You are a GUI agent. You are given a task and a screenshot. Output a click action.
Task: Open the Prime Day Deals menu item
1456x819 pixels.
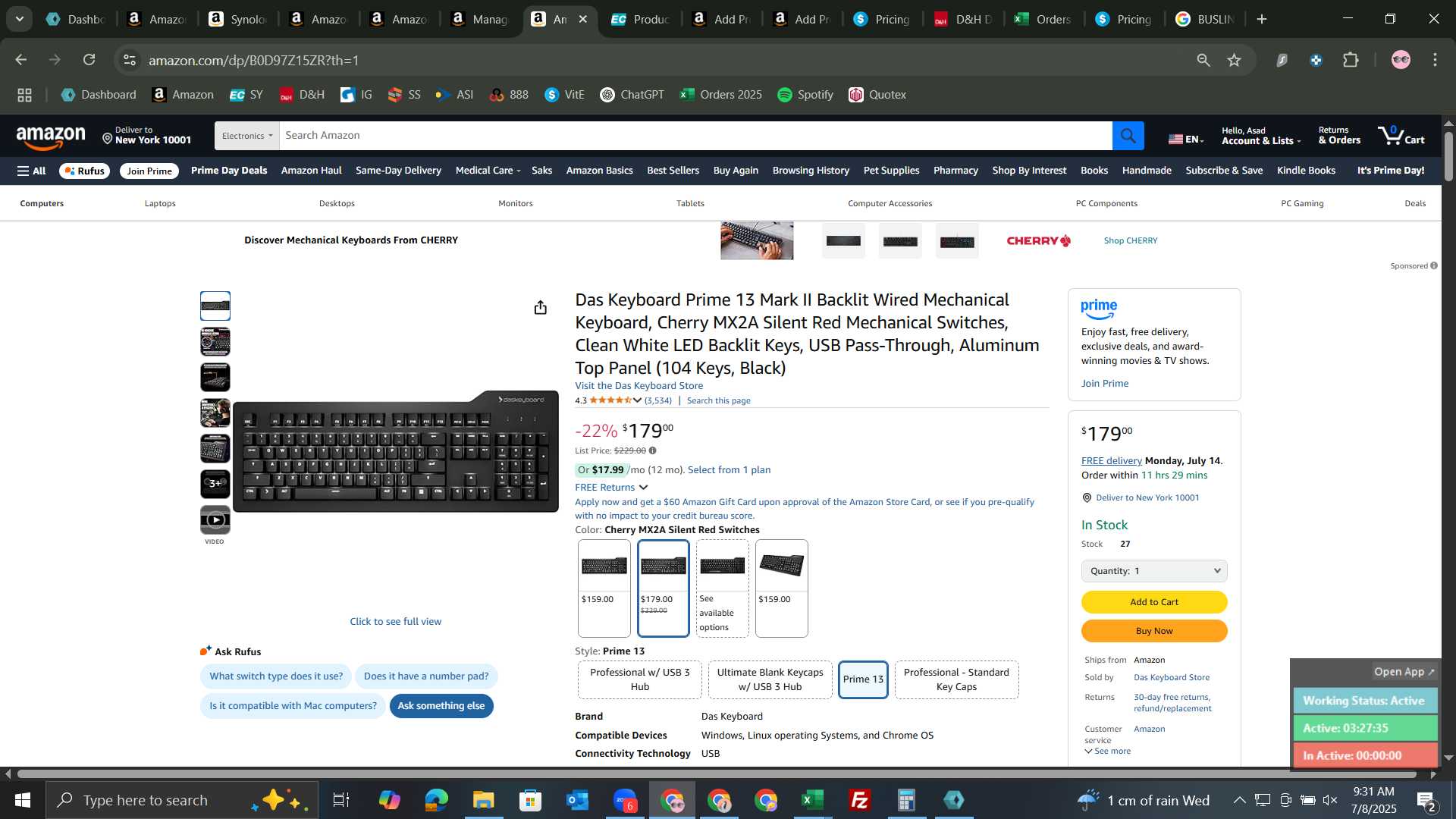click(229, 171)
